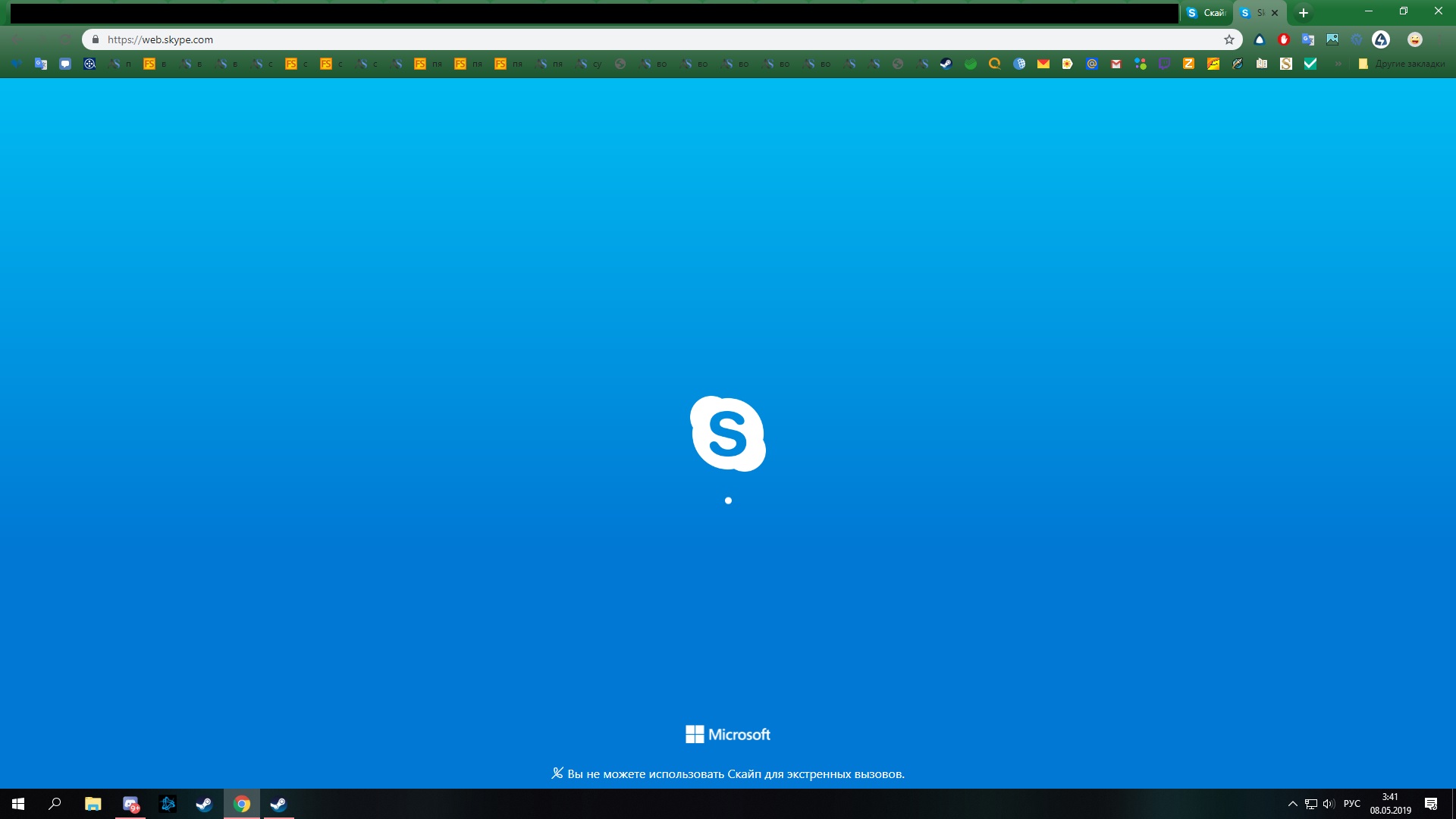The height and width of the screenshot is (819, 1456).
Task: Open the Google Translate bookmark icon
Action: click(41, 64)
